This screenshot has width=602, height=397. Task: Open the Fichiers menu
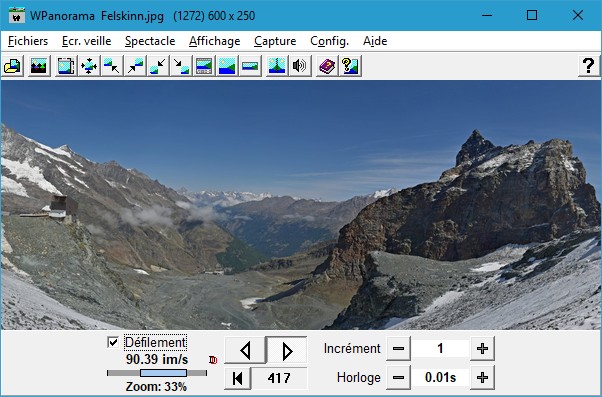point(28,41)
